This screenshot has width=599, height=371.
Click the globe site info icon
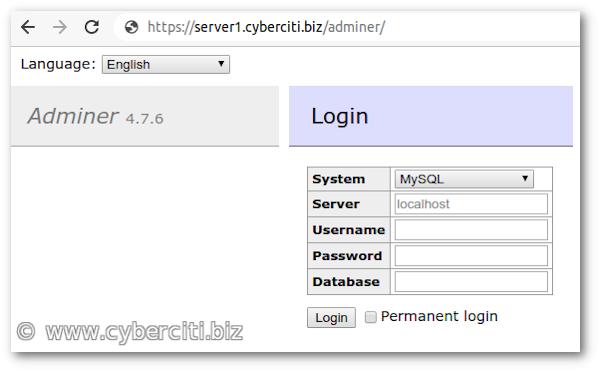[131, 27]
